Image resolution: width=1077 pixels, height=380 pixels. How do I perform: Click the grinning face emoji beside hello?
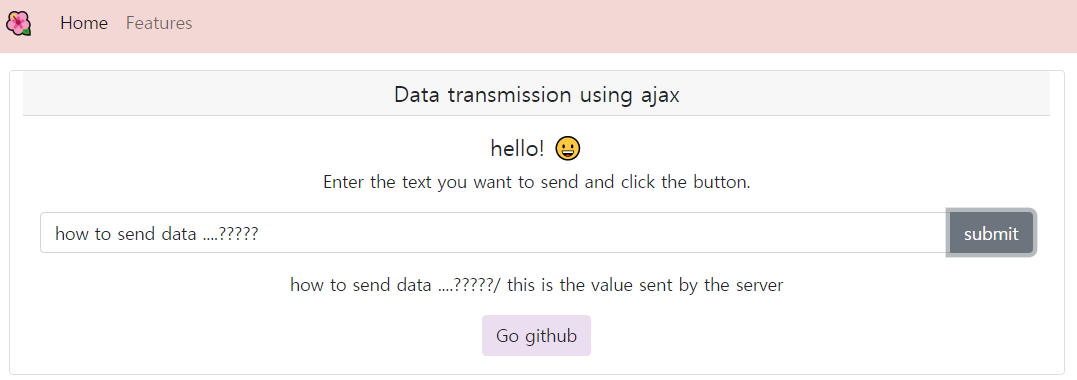(x=568, y=148)
